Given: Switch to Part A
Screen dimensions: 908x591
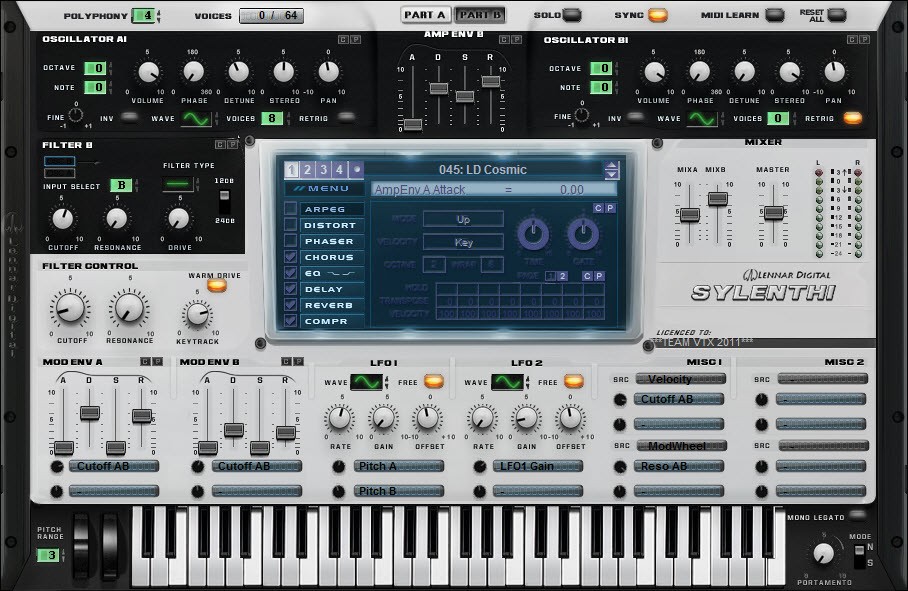Looking at the screenshot, I should point(424,15).
